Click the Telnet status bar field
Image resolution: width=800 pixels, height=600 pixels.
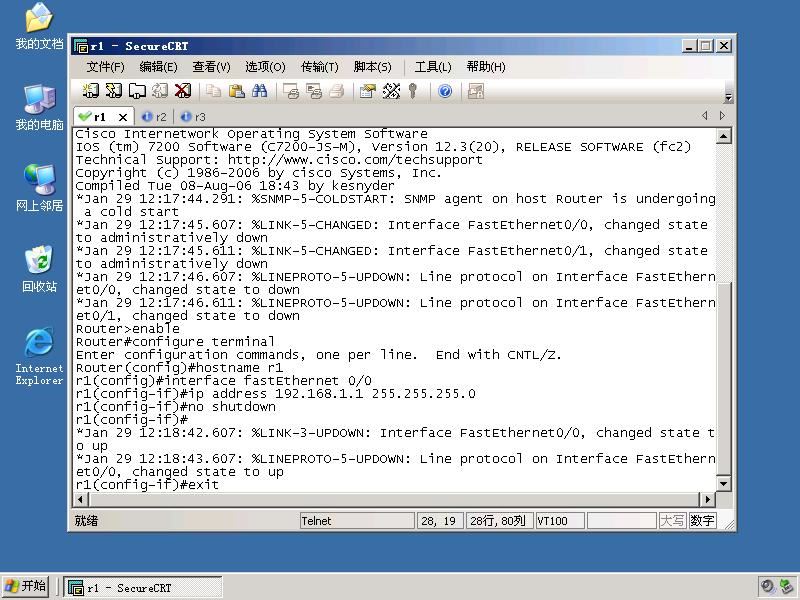(x=357, y=521)
